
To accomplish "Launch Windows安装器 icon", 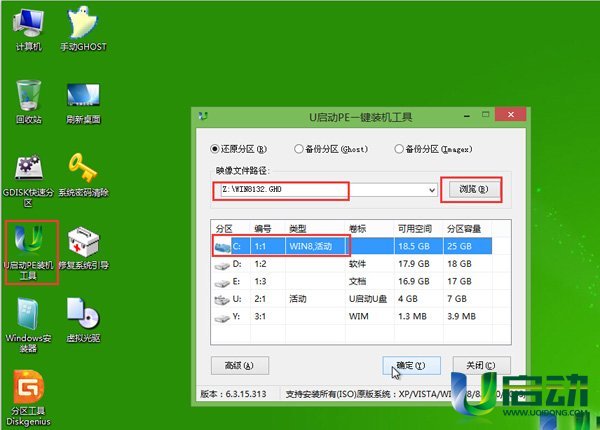I will [x=28, y=325].
